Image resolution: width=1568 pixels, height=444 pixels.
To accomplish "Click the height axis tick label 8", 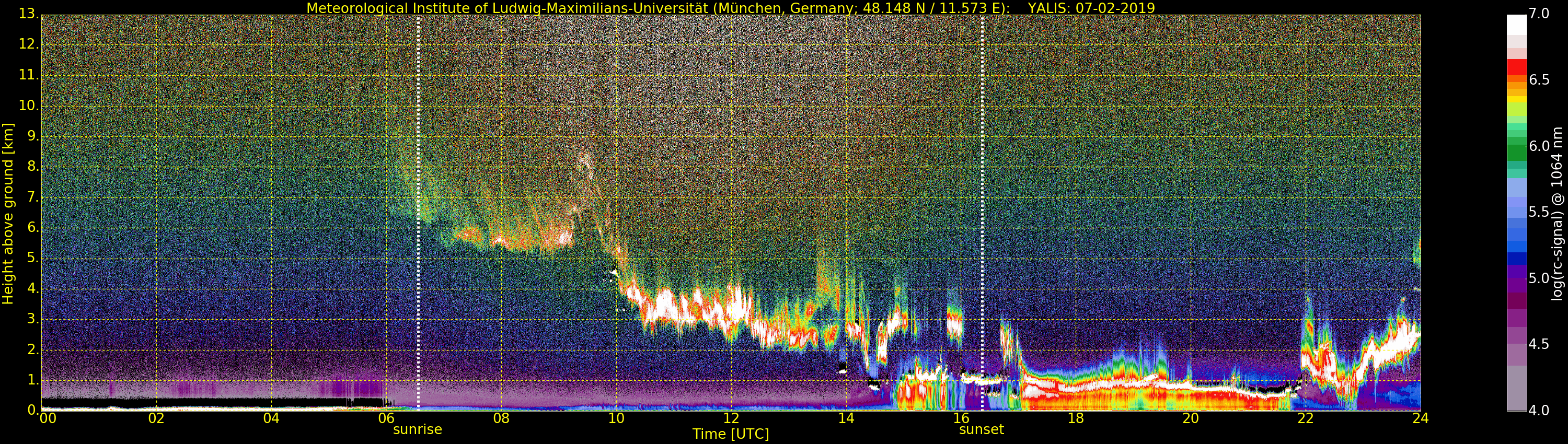I will coord(33,166).
